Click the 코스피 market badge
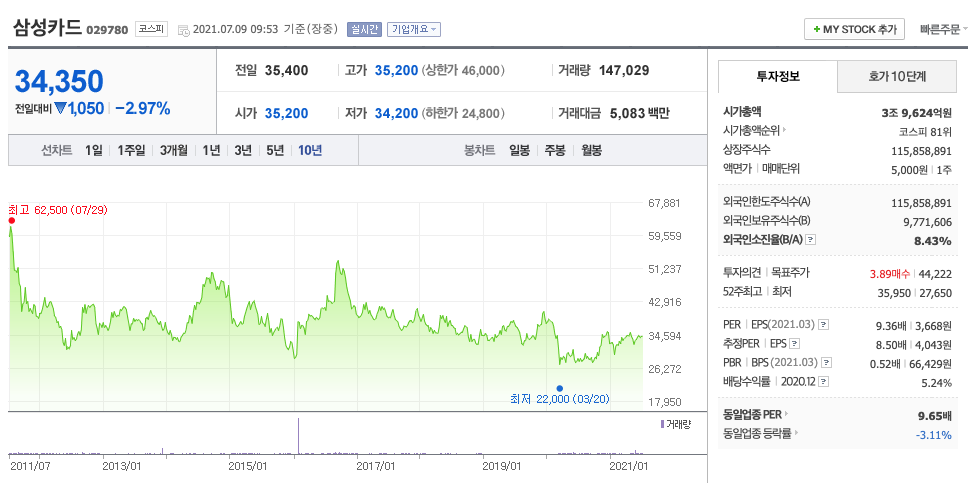978x483 pixels. (152, 29)
